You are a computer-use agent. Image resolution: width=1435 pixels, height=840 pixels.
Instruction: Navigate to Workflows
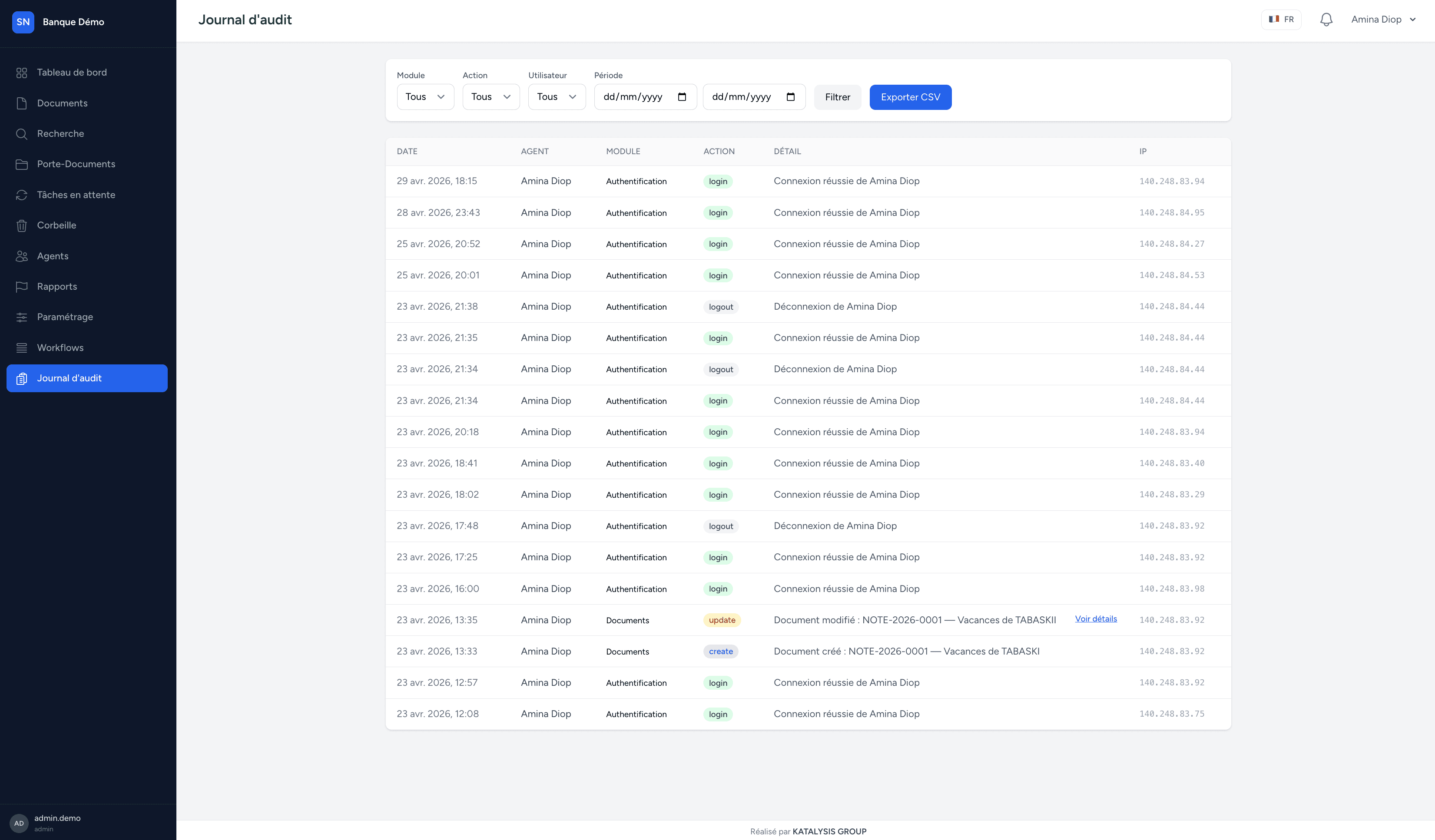pos(87,348)
